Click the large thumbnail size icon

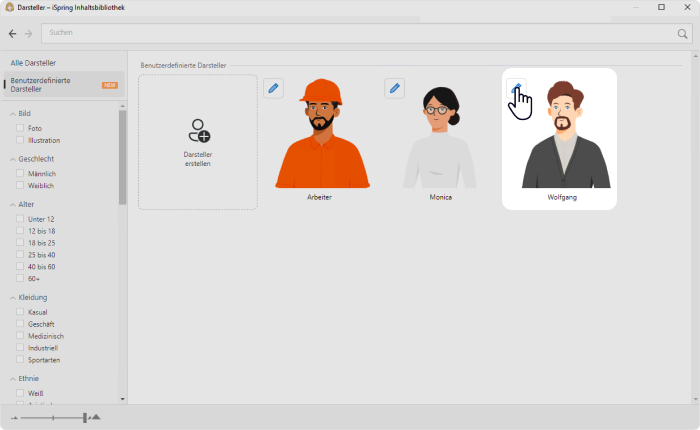(x=96, y=417)
